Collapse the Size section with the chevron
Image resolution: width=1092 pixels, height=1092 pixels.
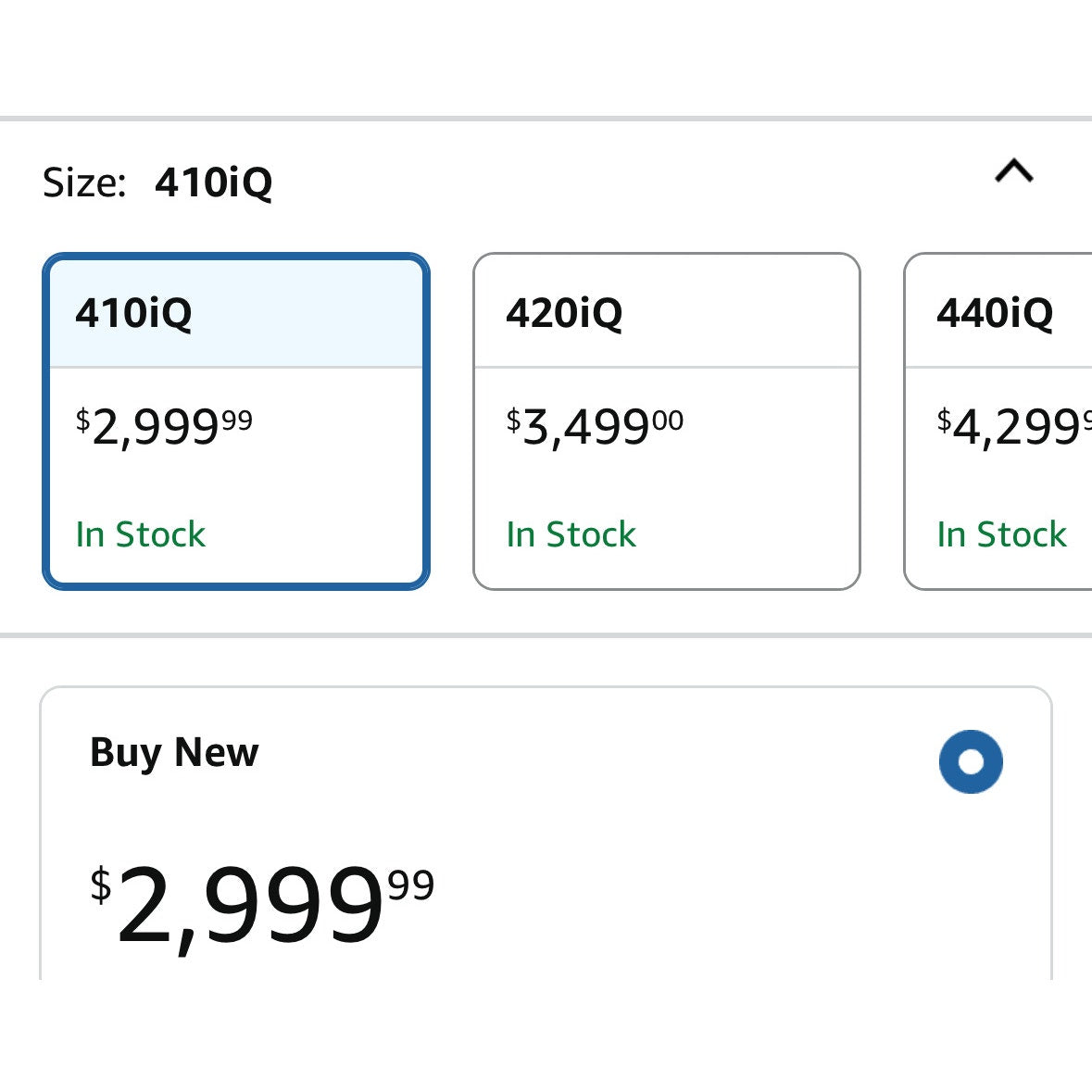click(x=1013, y=172)
